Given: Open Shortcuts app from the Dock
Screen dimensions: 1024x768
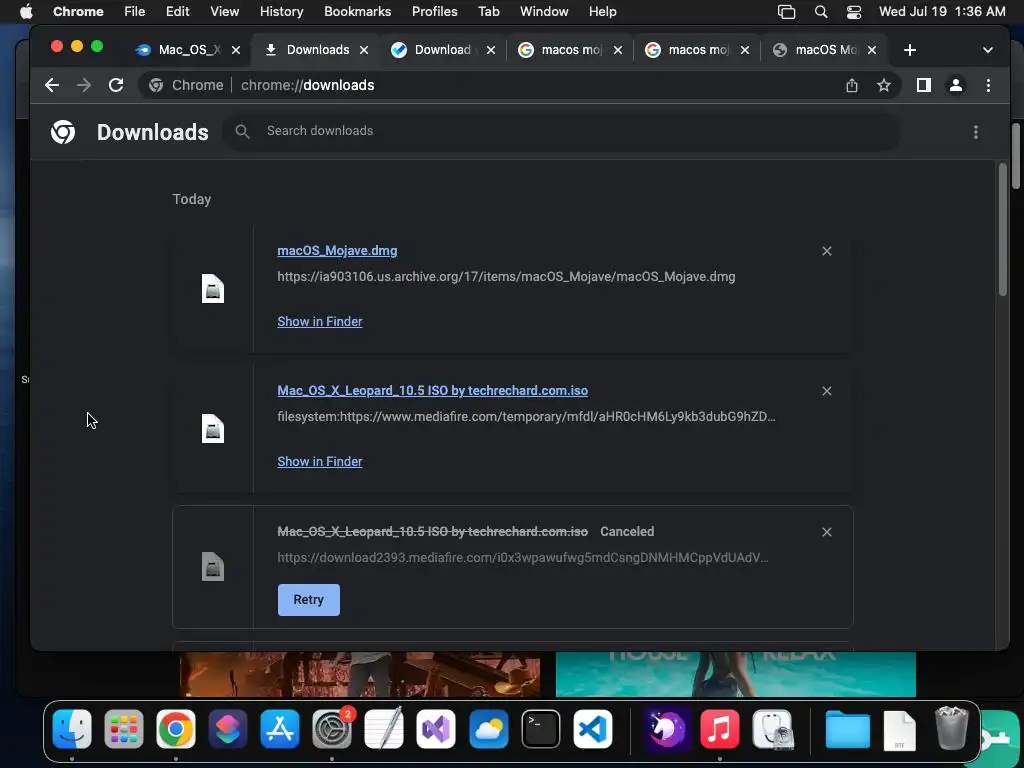Looking at the screenshot, I should tap(227, 729).
